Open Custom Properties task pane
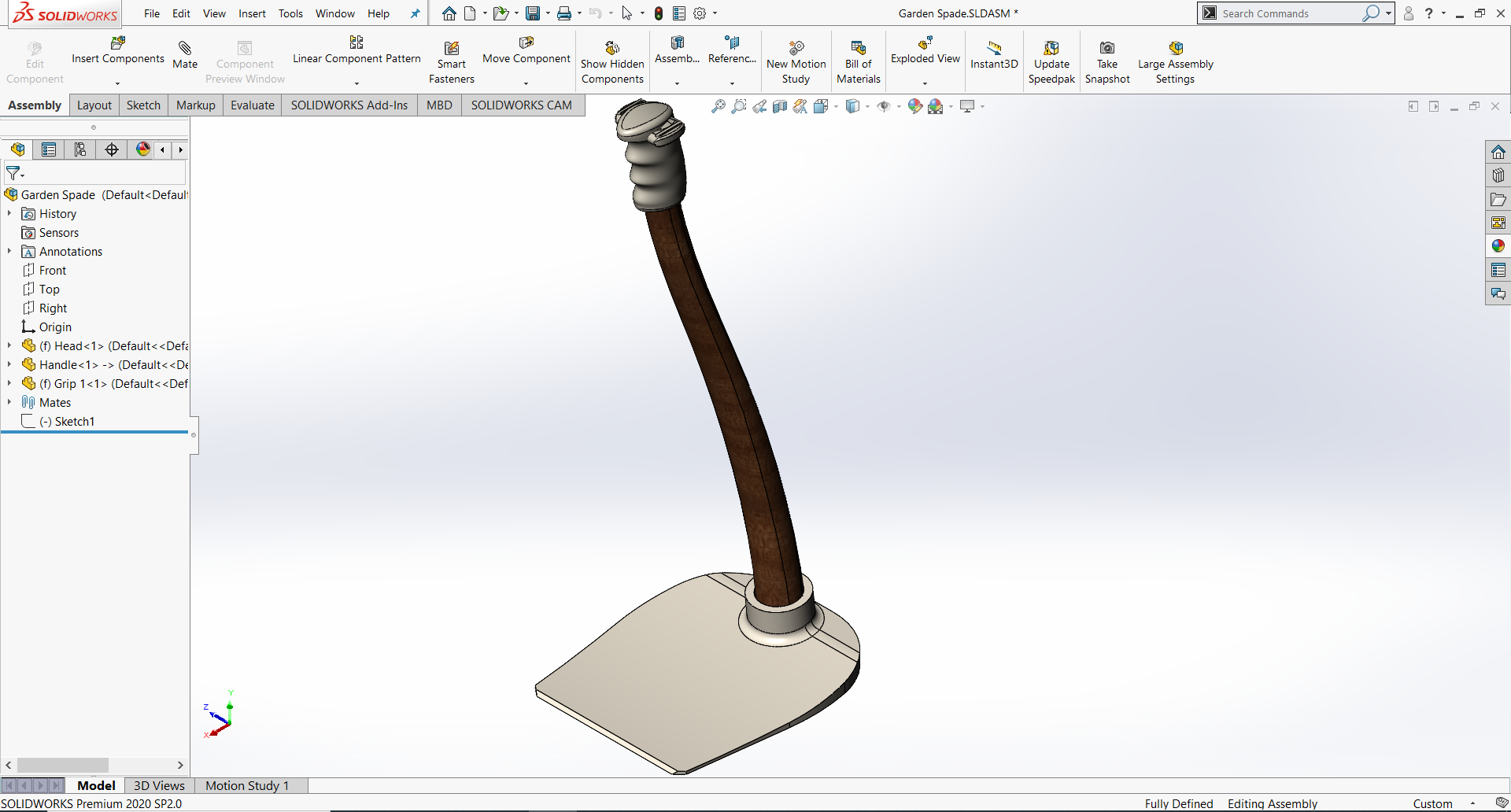This screenshot has width=1511, height=812. 1498,270
